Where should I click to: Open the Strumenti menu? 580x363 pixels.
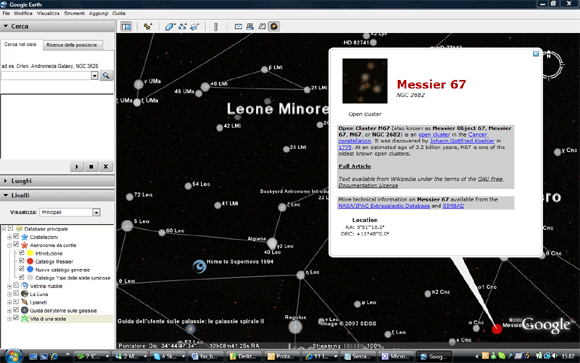[x=74, y=13]
